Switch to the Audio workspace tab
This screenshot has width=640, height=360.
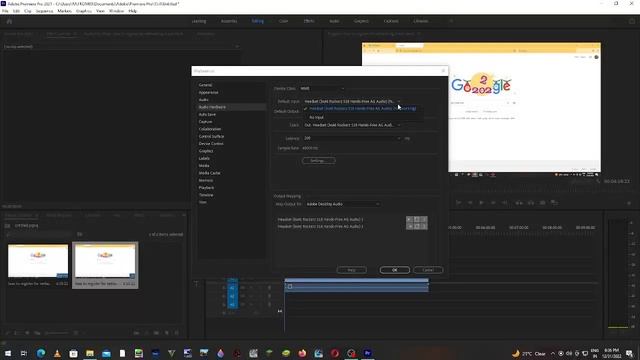(x=334, y=21)
